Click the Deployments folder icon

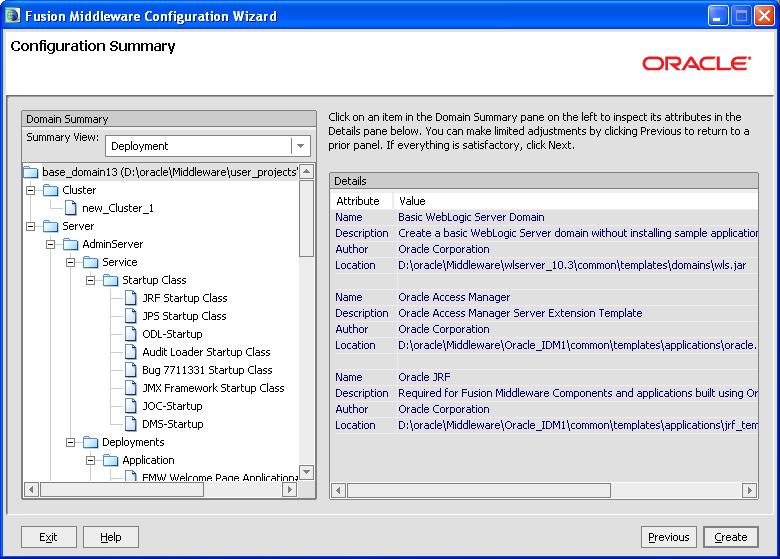[x=91, y=442]
